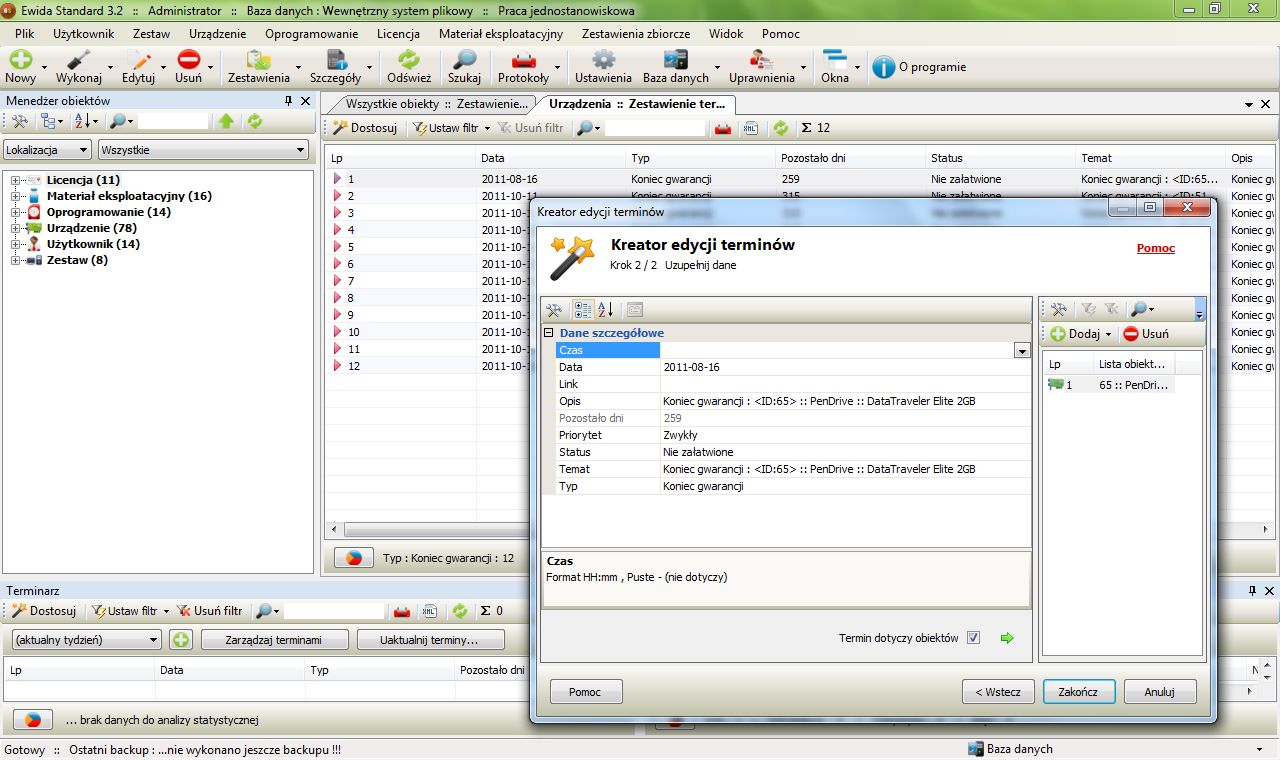1280x760 pixels.
Task: Open Ustawienia gear icon
Action: [x=603, y=60]
